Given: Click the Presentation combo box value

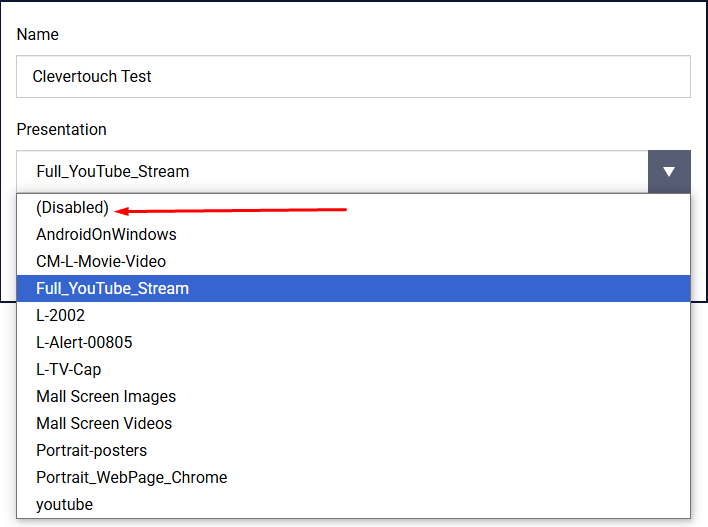Looking at the screenshot, I should (x=332, y=172).
